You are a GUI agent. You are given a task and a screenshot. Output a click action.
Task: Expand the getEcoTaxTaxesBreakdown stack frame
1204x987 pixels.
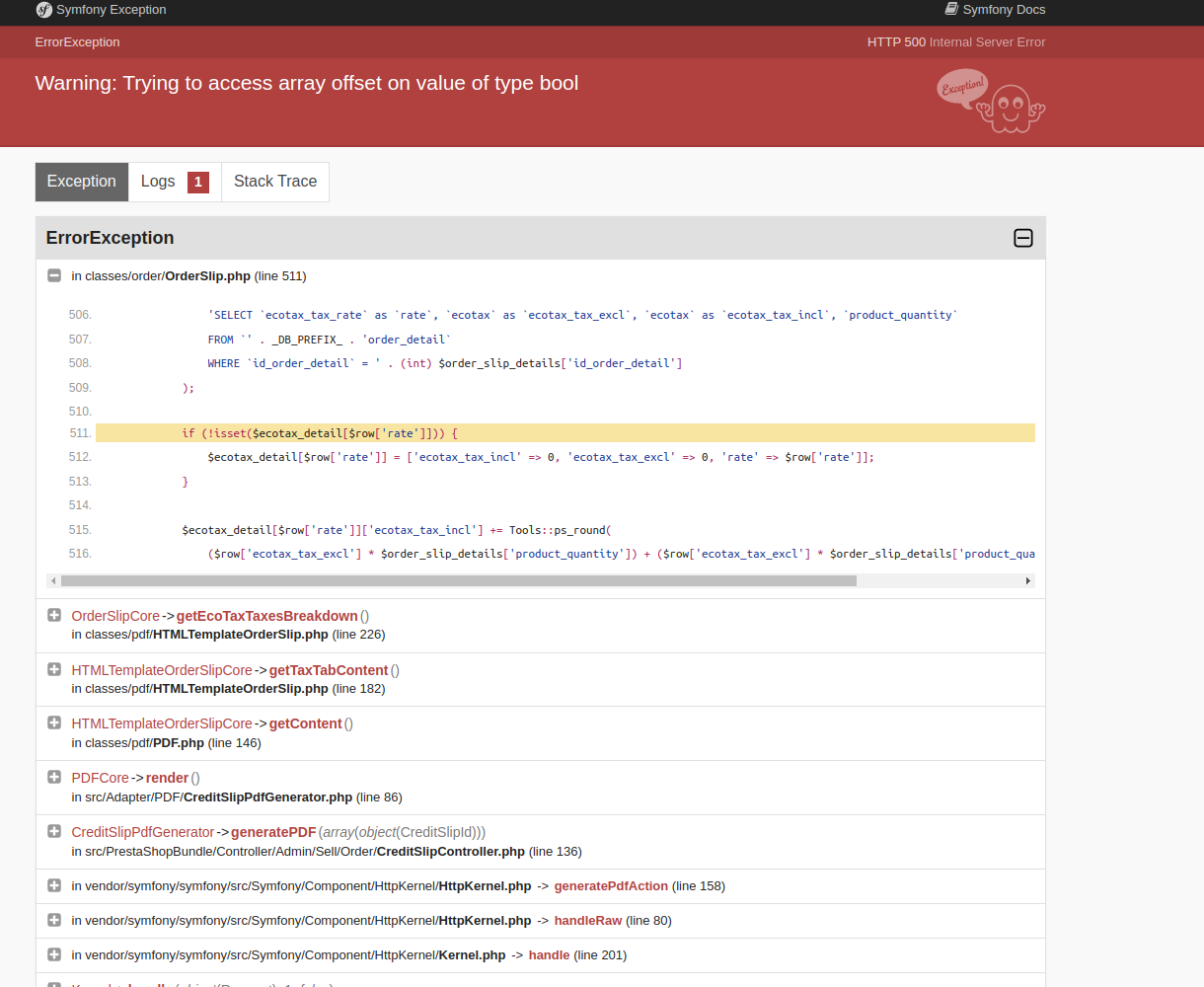tap(53, 614)
